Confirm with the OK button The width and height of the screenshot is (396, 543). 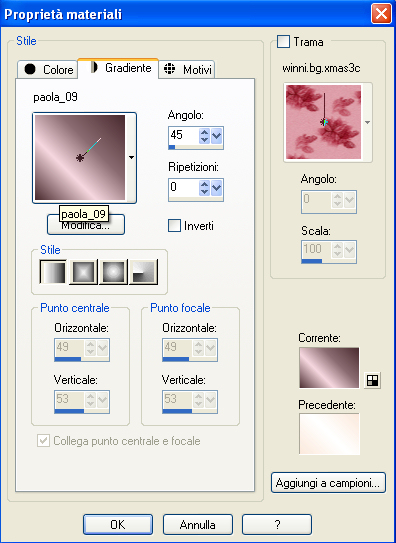coord(118,525)
